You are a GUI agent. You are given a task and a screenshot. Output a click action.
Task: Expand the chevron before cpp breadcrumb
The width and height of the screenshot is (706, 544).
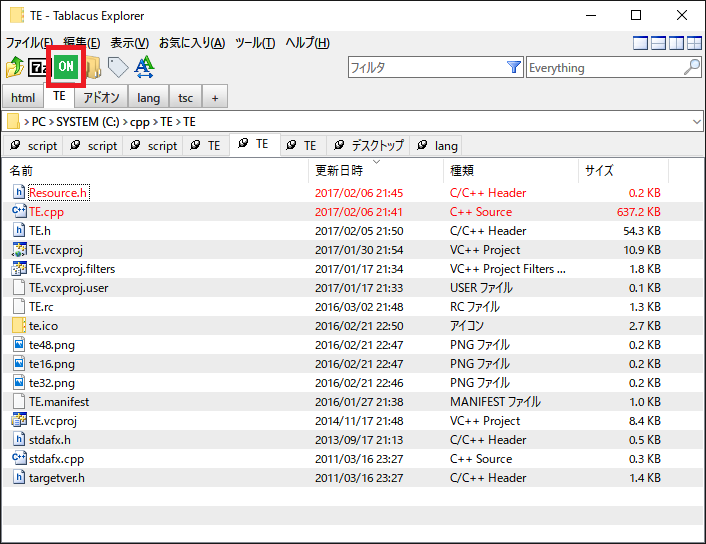(125, 122)
